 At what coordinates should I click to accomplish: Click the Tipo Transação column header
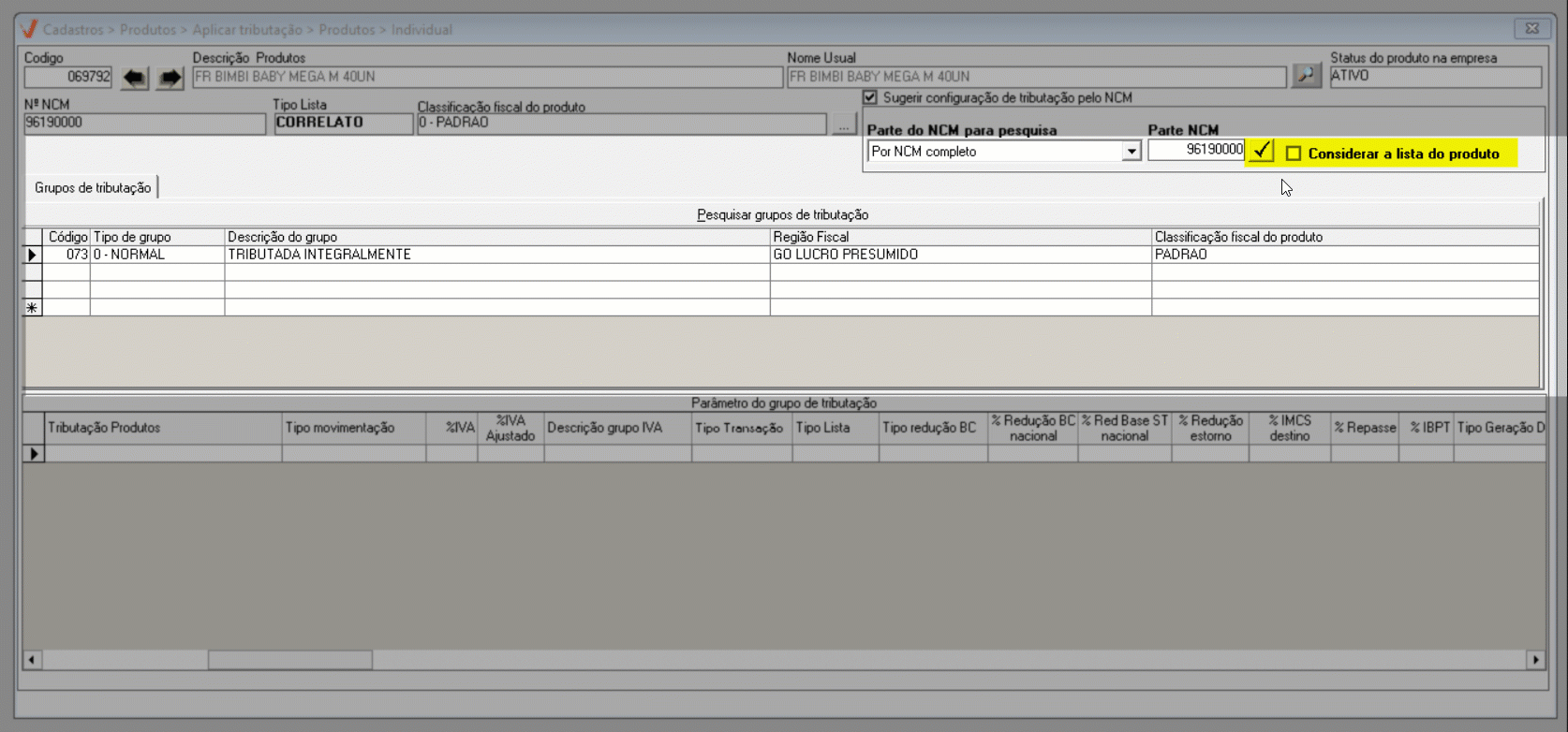click(742, 429)
